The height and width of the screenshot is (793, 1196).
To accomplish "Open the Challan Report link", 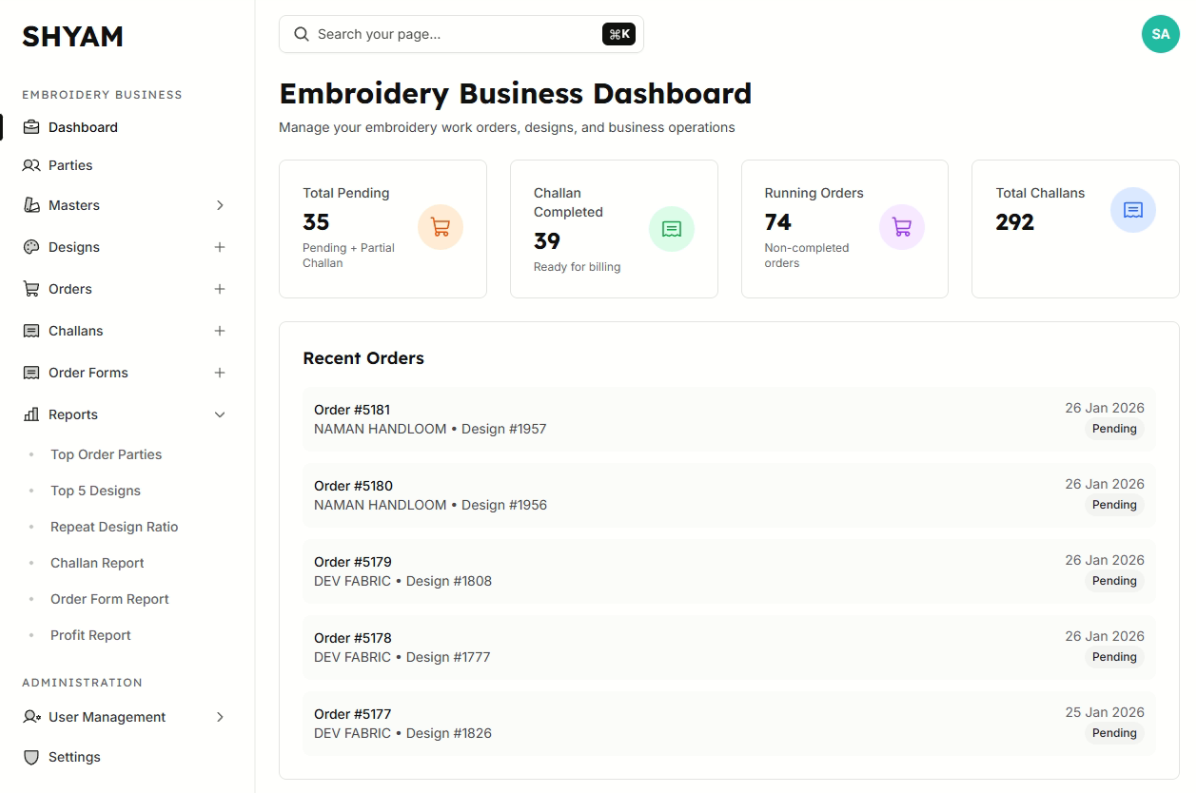I will coord(97,563).
